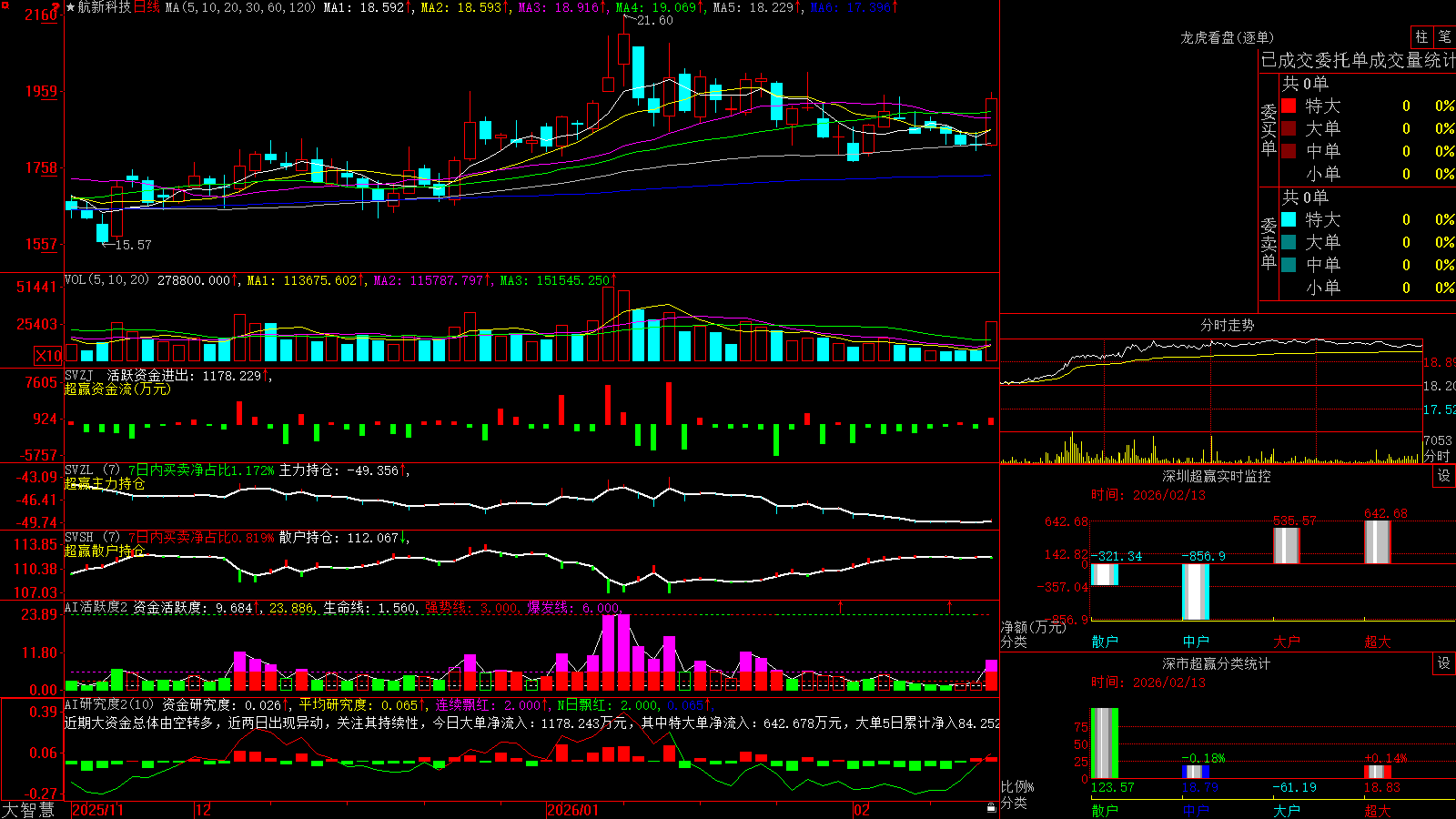Screen dimensions: 1456x819
Task: Click the 龙虎看盘(逐单) panel title
Action: pyautogui.click(x=1227, y=37)
